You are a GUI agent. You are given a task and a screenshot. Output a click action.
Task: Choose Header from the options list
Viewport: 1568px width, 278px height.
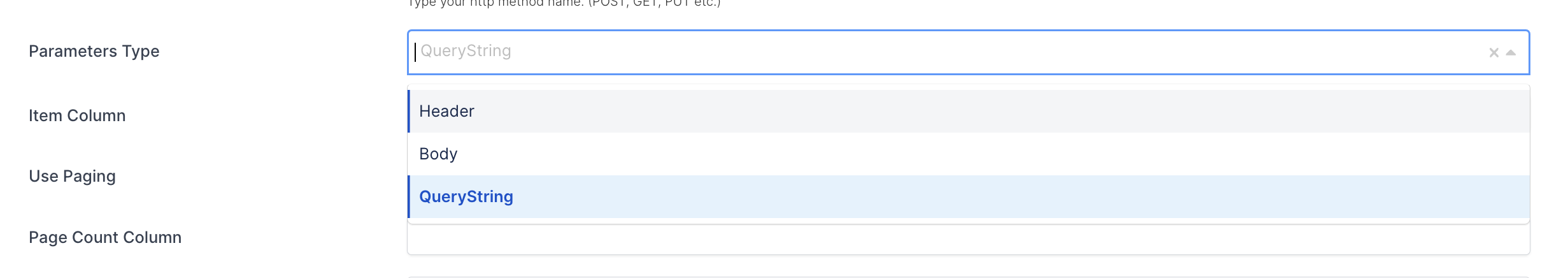447,112
